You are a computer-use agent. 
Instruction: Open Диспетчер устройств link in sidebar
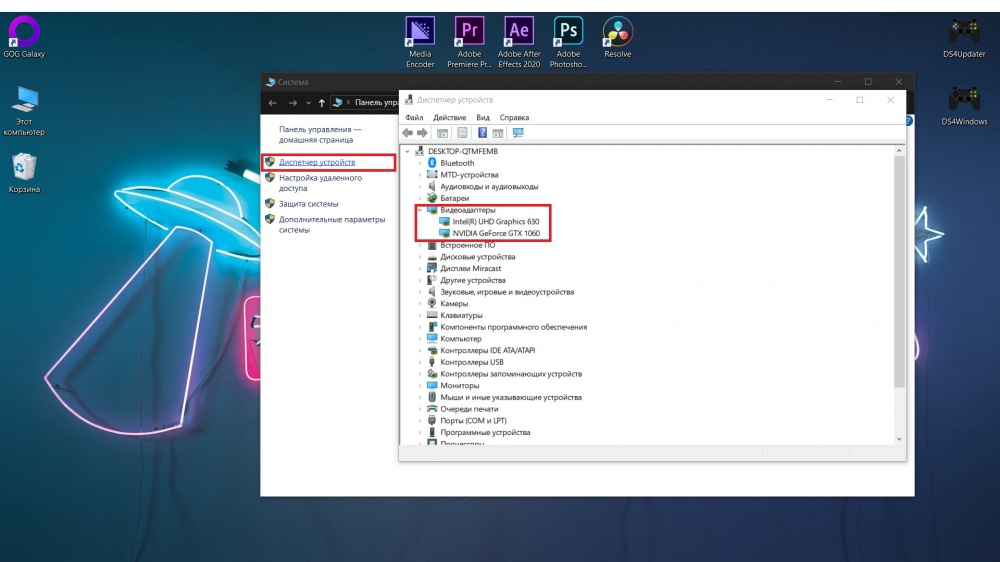pos(317,162)
